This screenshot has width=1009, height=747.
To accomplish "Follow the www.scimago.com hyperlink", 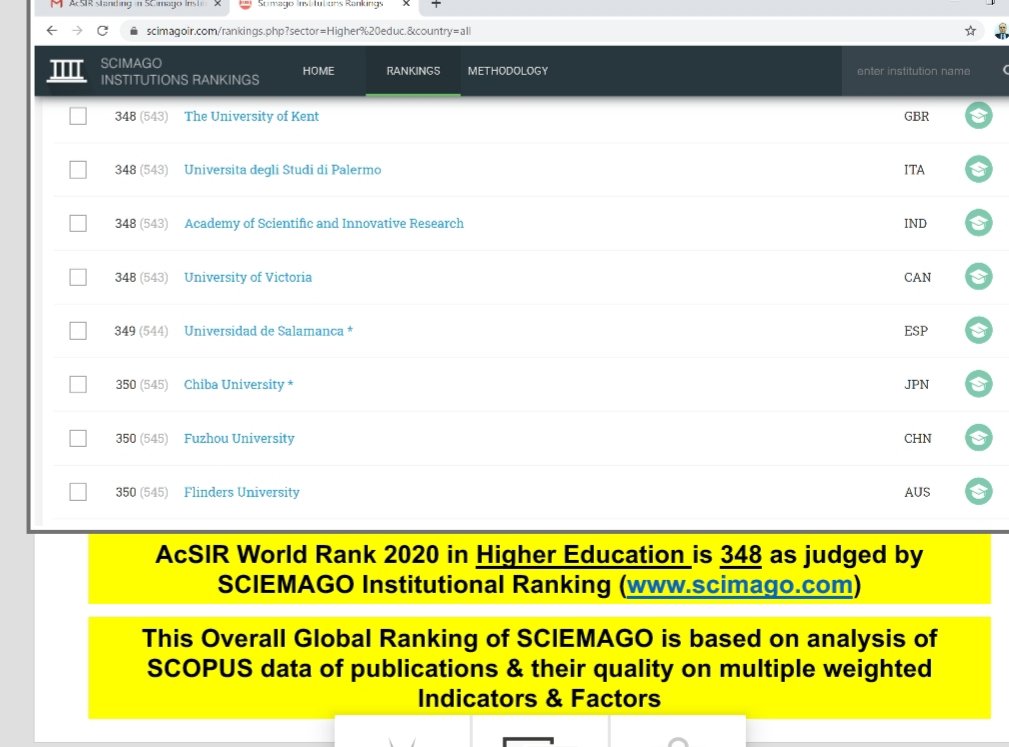I will pos(739,585).
